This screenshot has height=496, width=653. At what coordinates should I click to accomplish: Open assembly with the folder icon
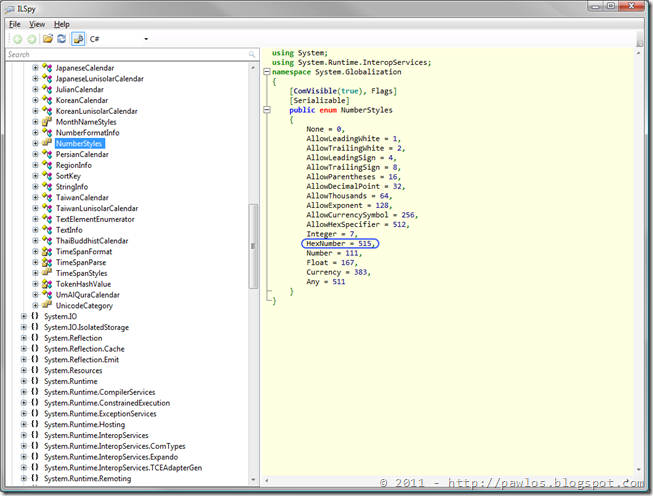pyautogui.click(x=48, y=39)
